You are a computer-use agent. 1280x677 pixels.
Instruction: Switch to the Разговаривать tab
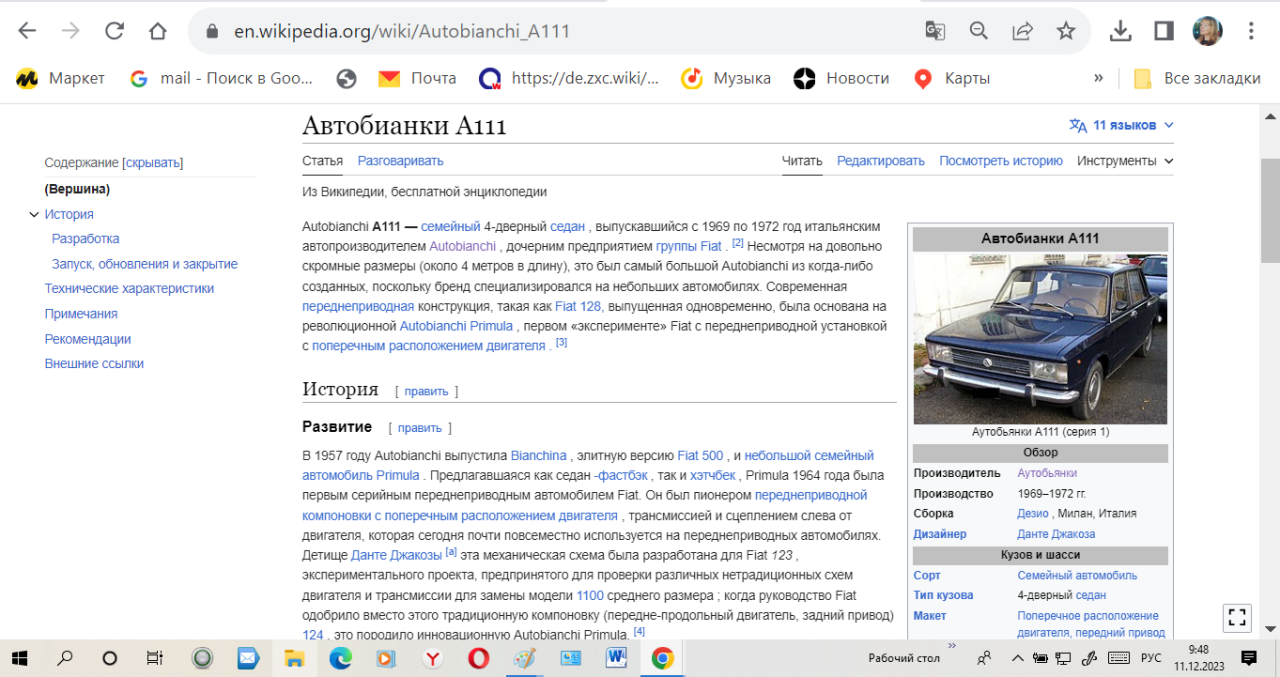point(400,160)
